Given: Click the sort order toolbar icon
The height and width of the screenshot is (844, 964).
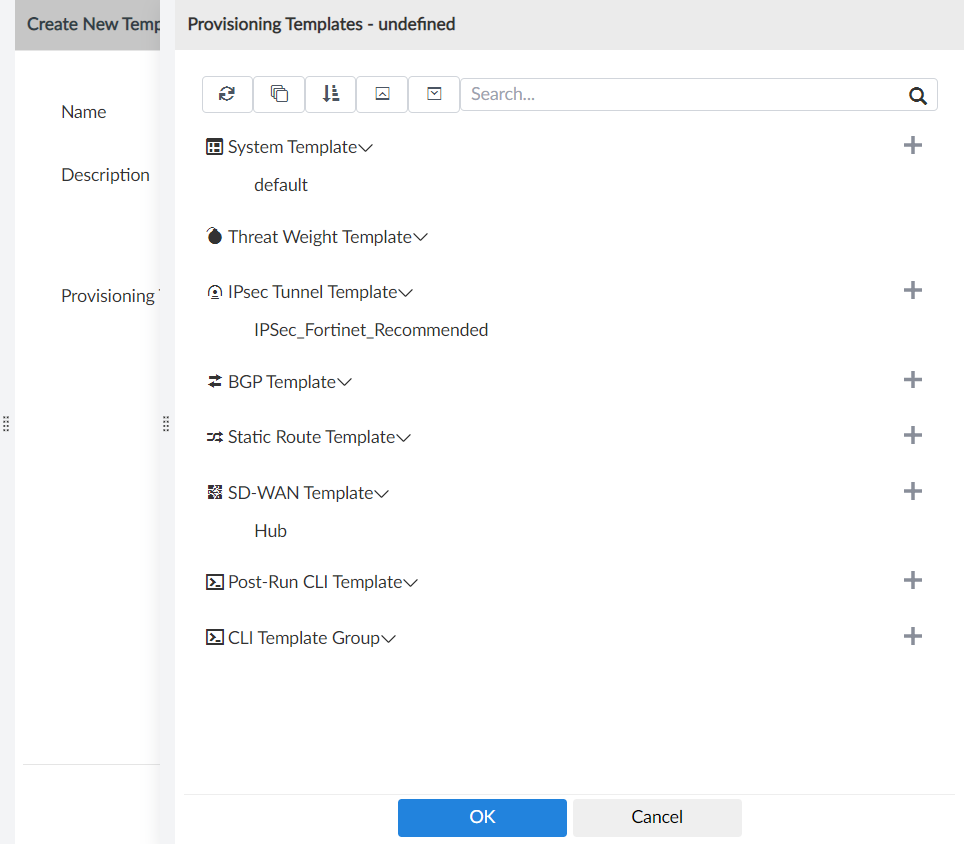Looking at the screenshot, I should (331, 94).
